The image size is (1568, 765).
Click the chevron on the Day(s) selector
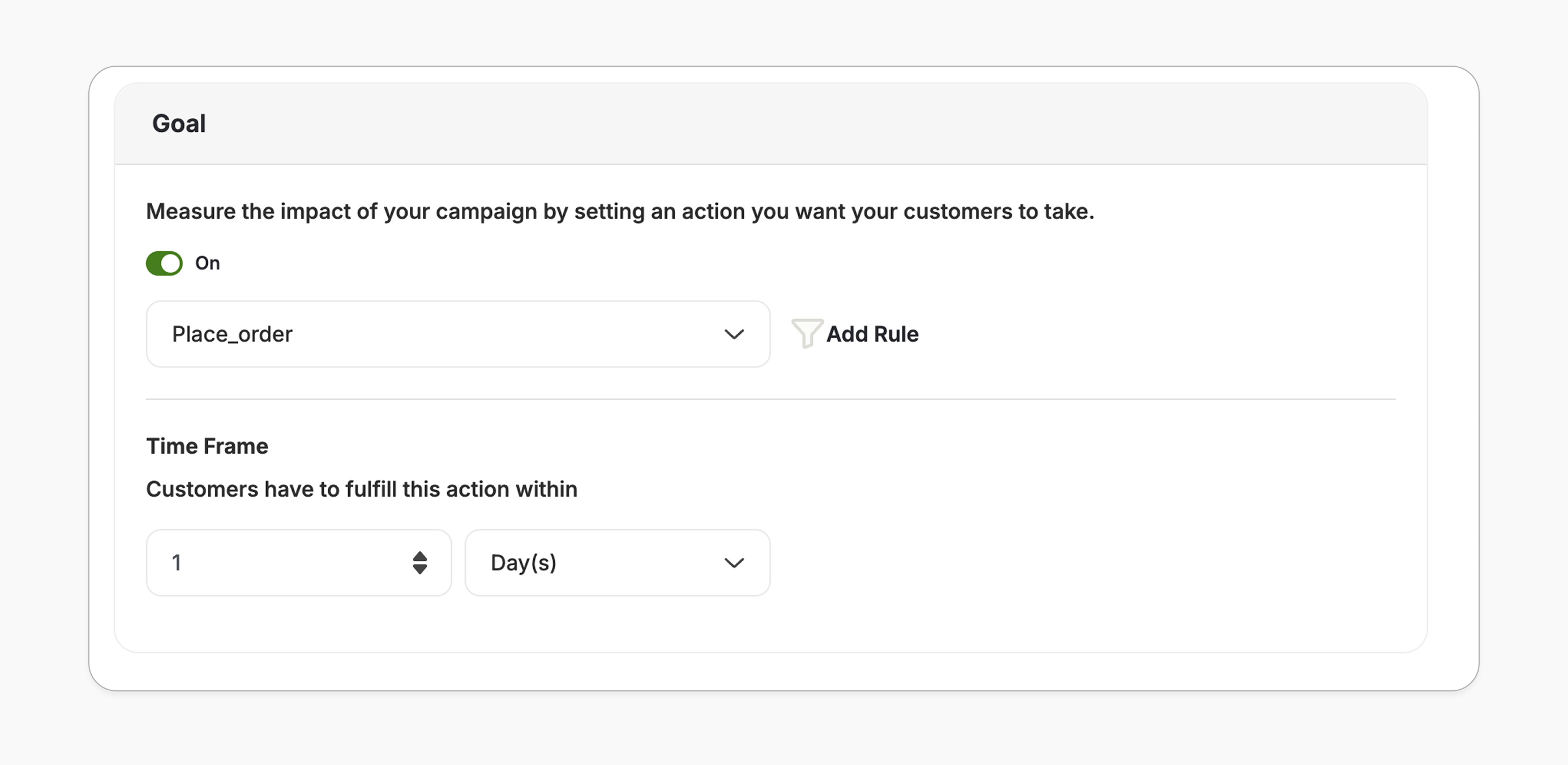734,563
